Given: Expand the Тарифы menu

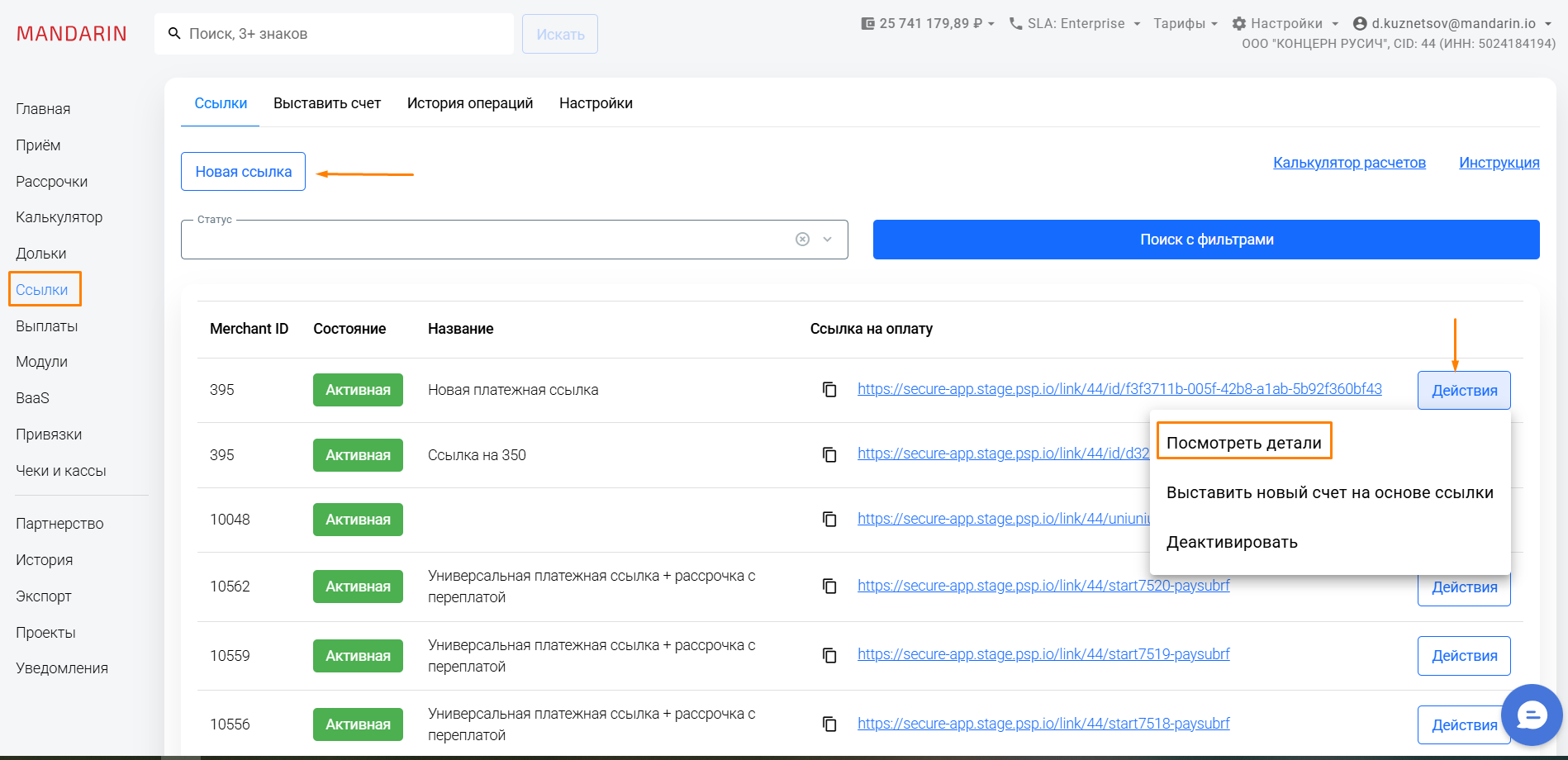Looking at the screenshot, I should point(1186,24).
